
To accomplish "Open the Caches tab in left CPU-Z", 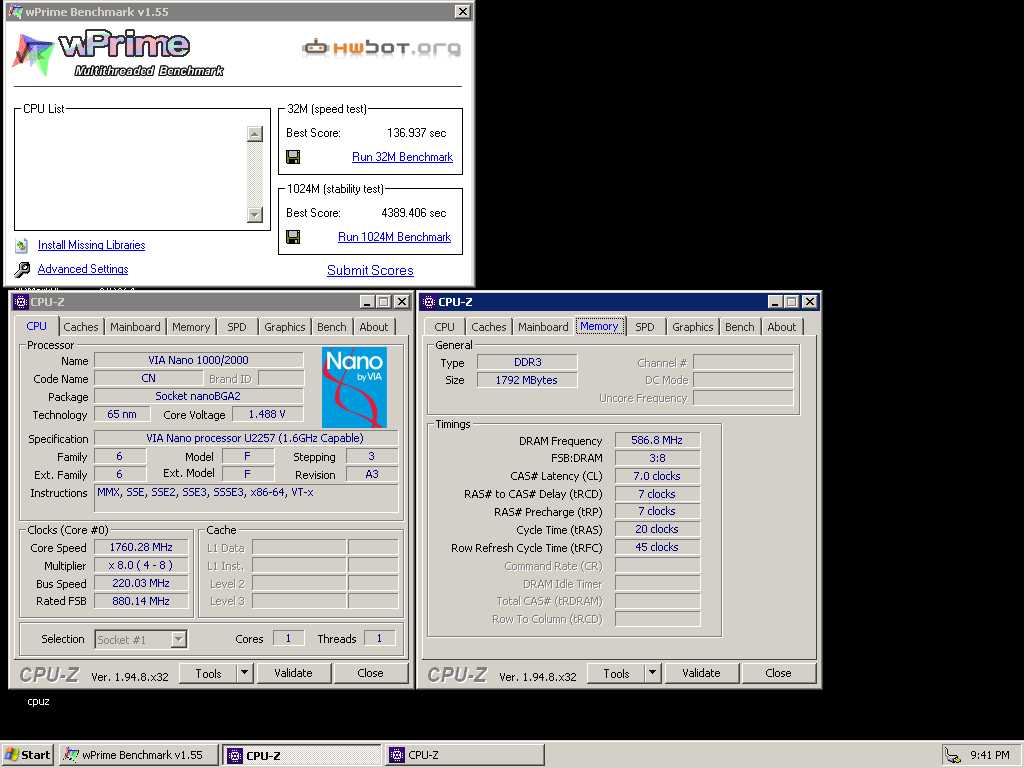I will coord(81,327).
